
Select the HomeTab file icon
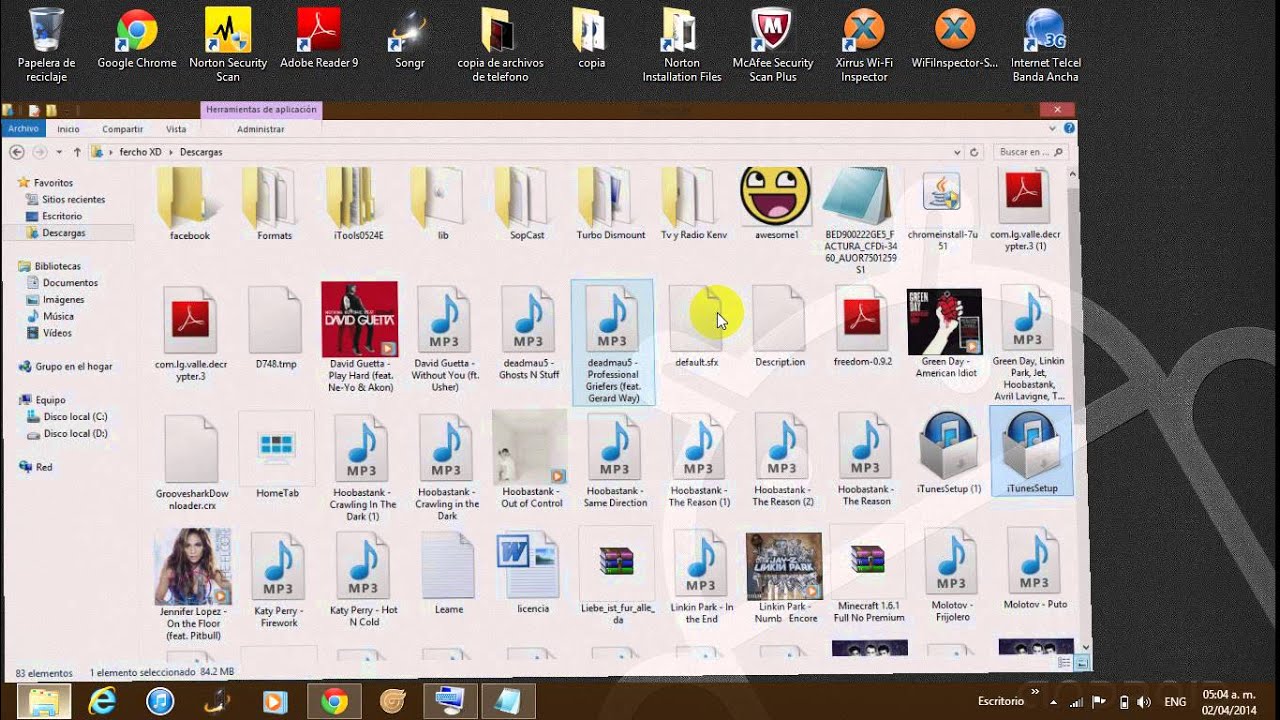(277, 457)
